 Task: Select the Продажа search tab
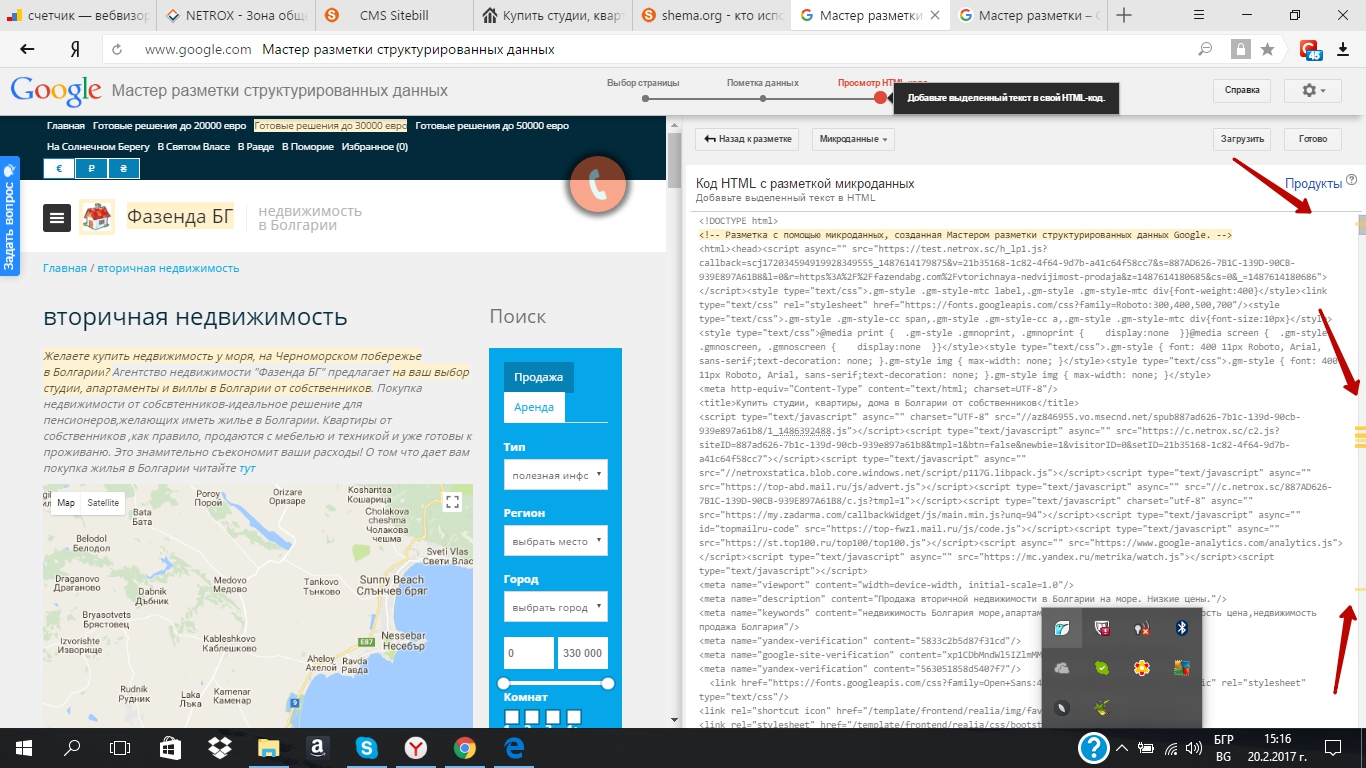pyautogui.click(x=538, y=377)
